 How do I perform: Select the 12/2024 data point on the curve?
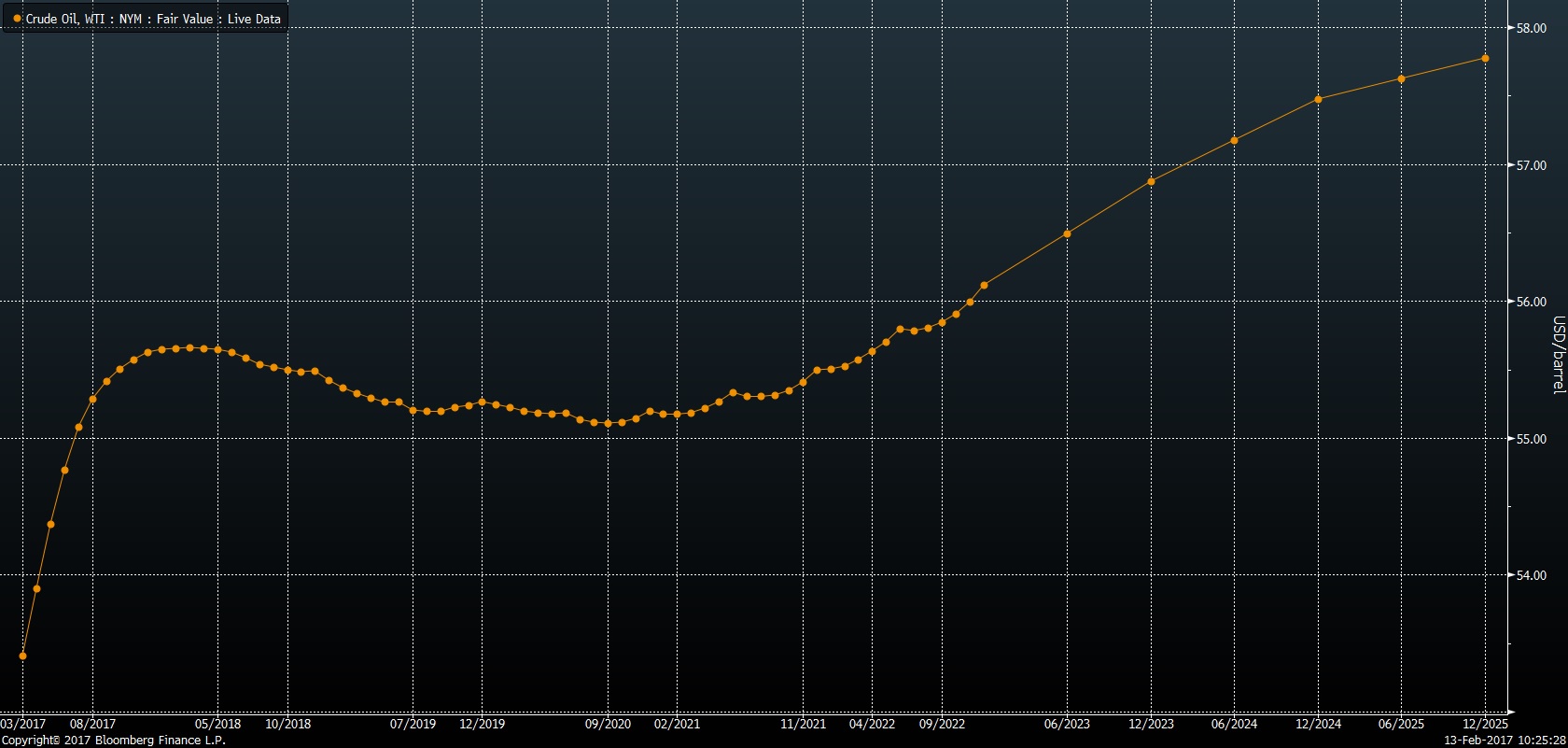pyautogui.click(x=1318, y=99)
